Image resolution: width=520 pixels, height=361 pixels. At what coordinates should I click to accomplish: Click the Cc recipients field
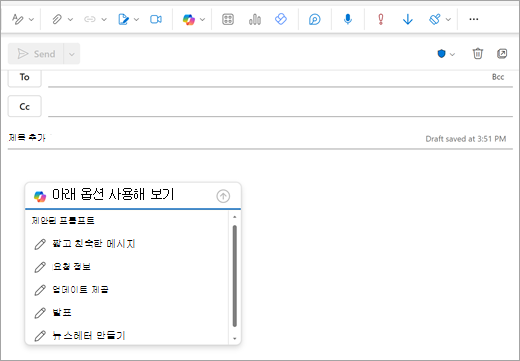(x=280, y=107)
